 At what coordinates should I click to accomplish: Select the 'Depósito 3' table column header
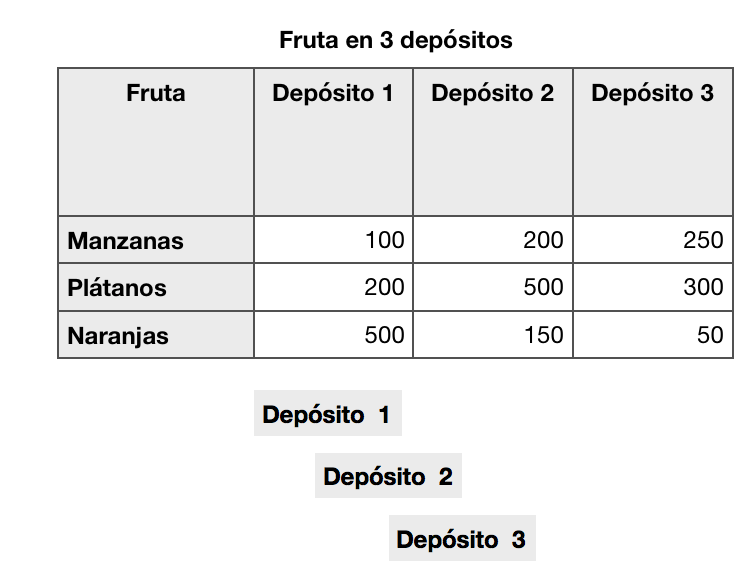click(x=652, y=94)
